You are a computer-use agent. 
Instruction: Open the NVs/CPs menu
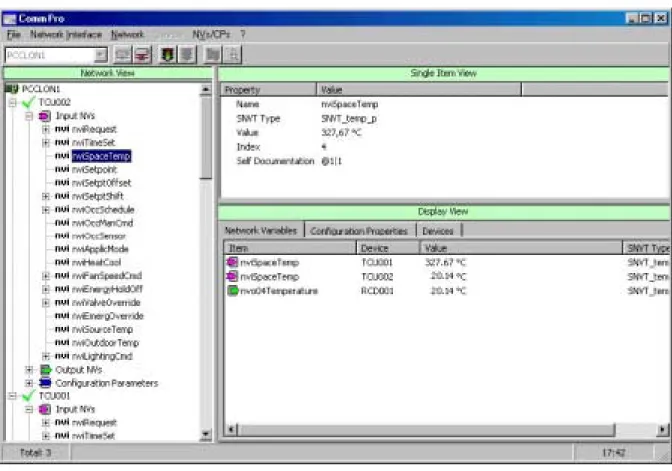211,34
